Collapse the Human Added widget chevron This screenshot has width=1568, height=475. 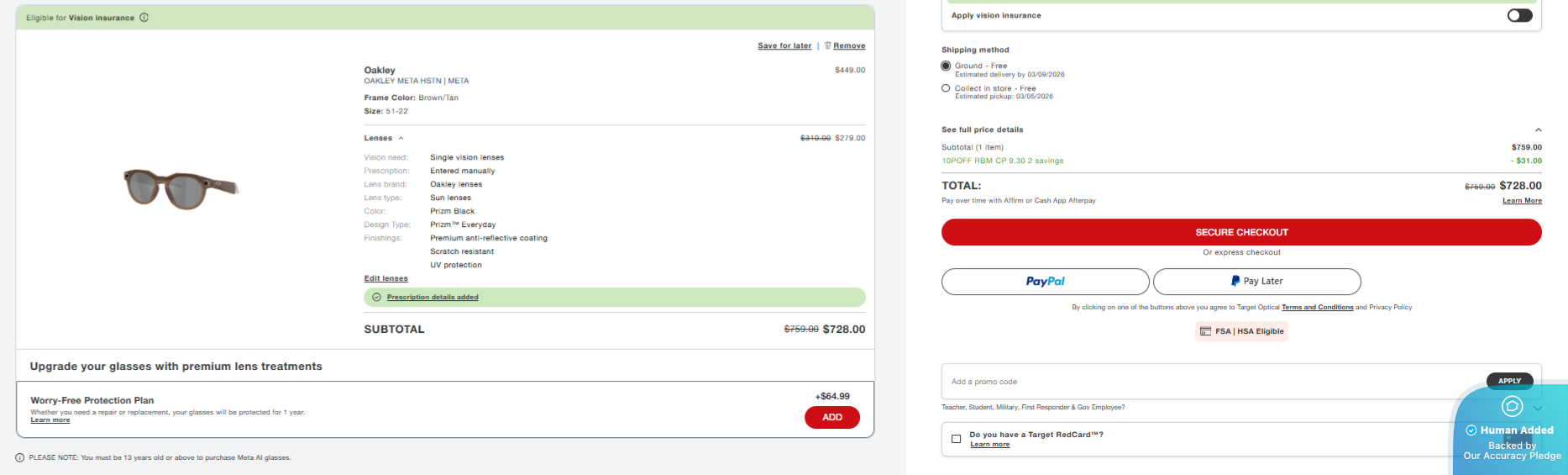(x=1538, y=409)
